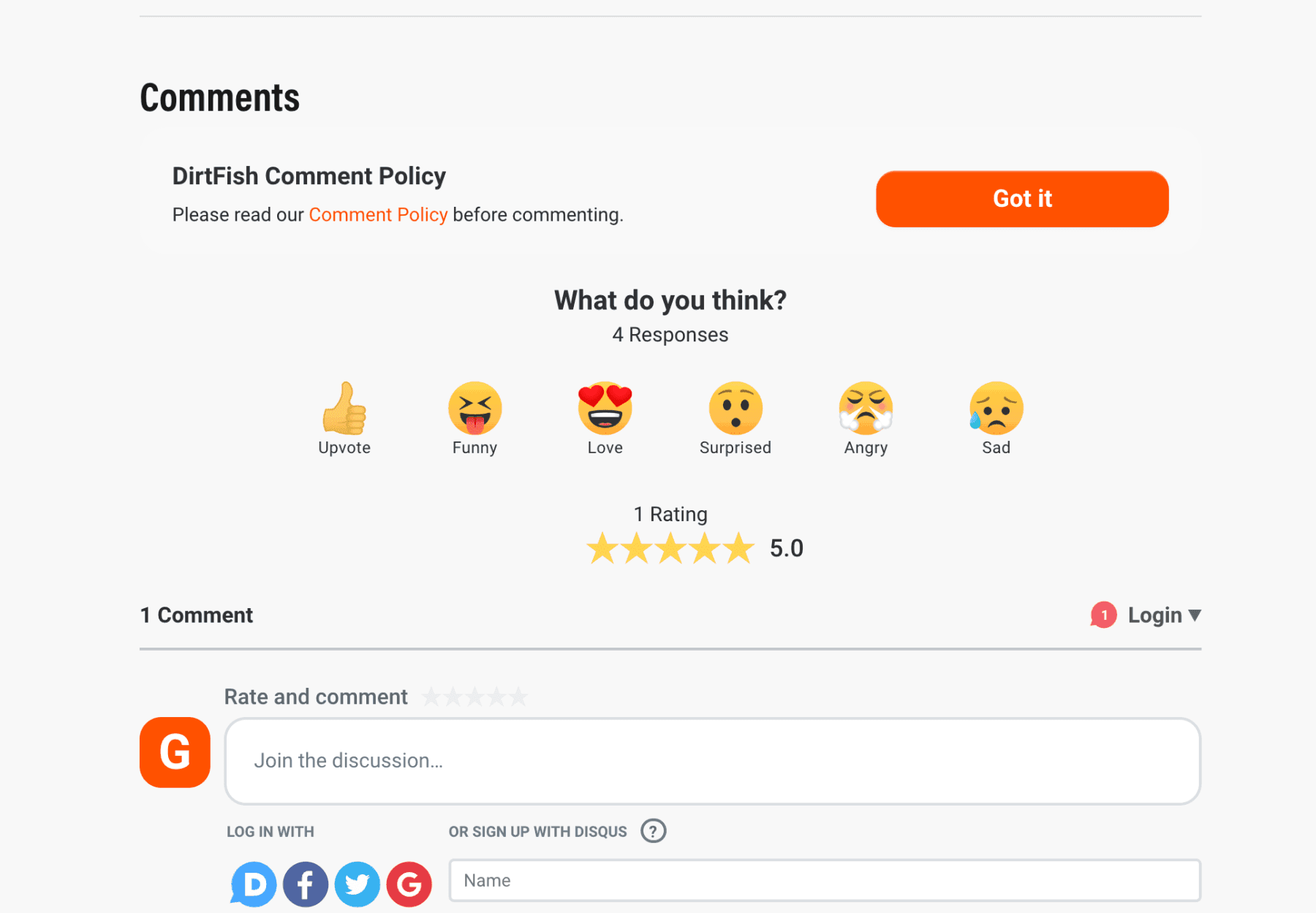Click the Join the discussion text box
The height and width of the screenshot is (913, 1316).
click(x=712, y=761)
